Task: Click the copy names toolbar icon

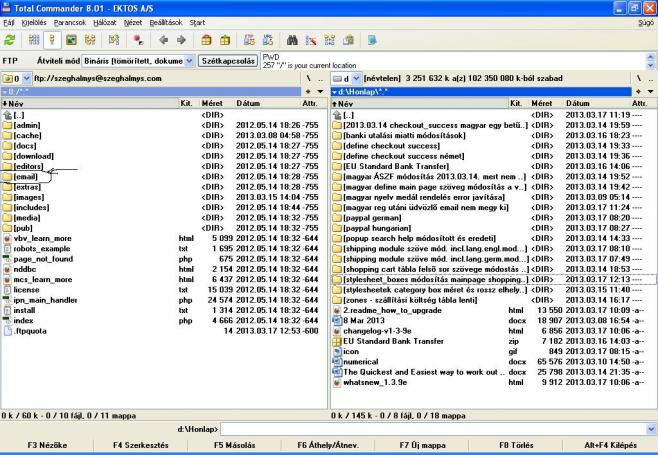Action: (x=348, y=40)
